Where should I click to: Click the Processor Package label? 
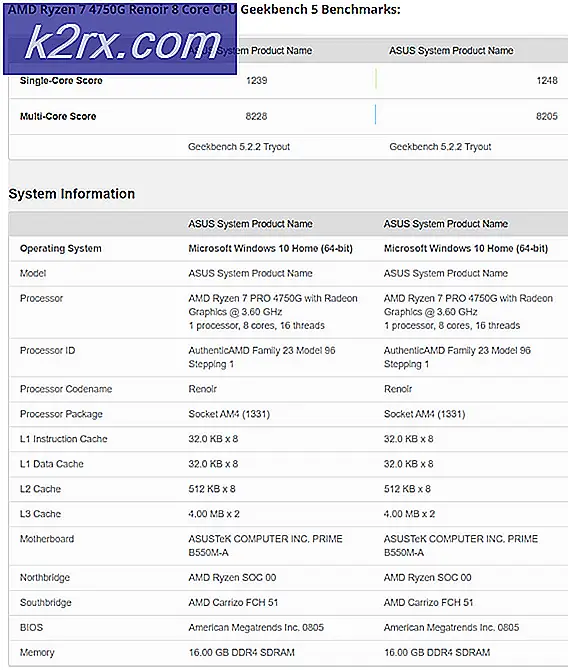tap(61, 414)
